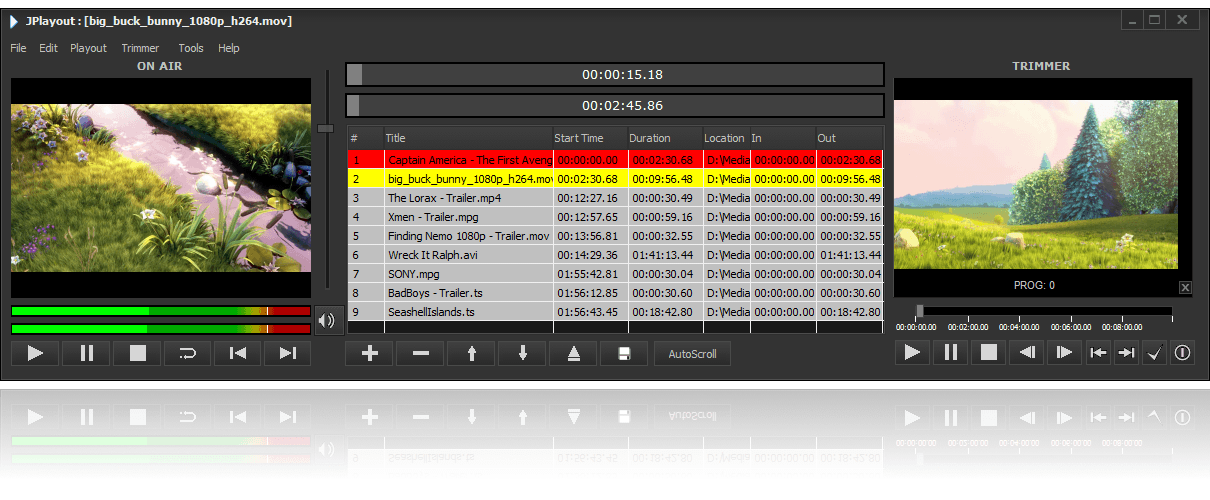
Task: Toggle loop mode under ON AIR preview
Action: 187,353
